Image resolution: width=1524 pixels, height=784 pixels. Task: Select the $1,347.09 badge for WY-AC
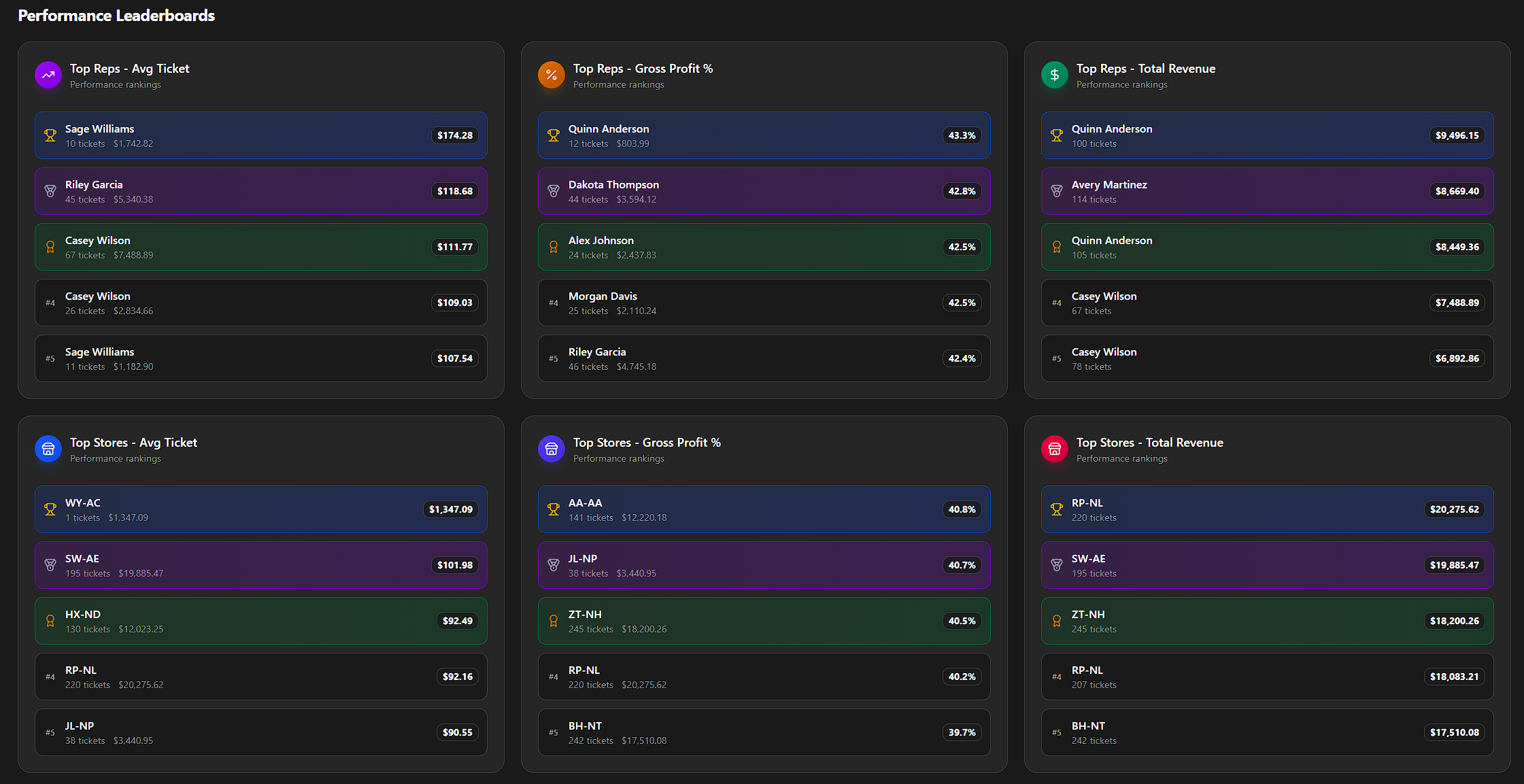pyautogui.click(x=451, y=509)
